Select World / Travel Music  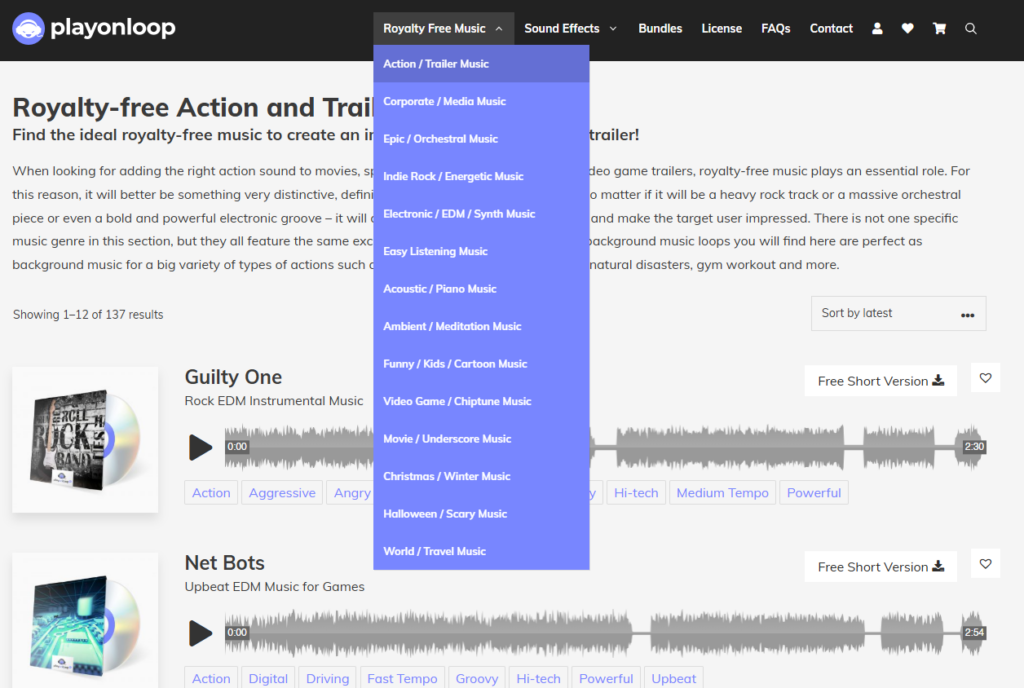click(x=481, y=552)
